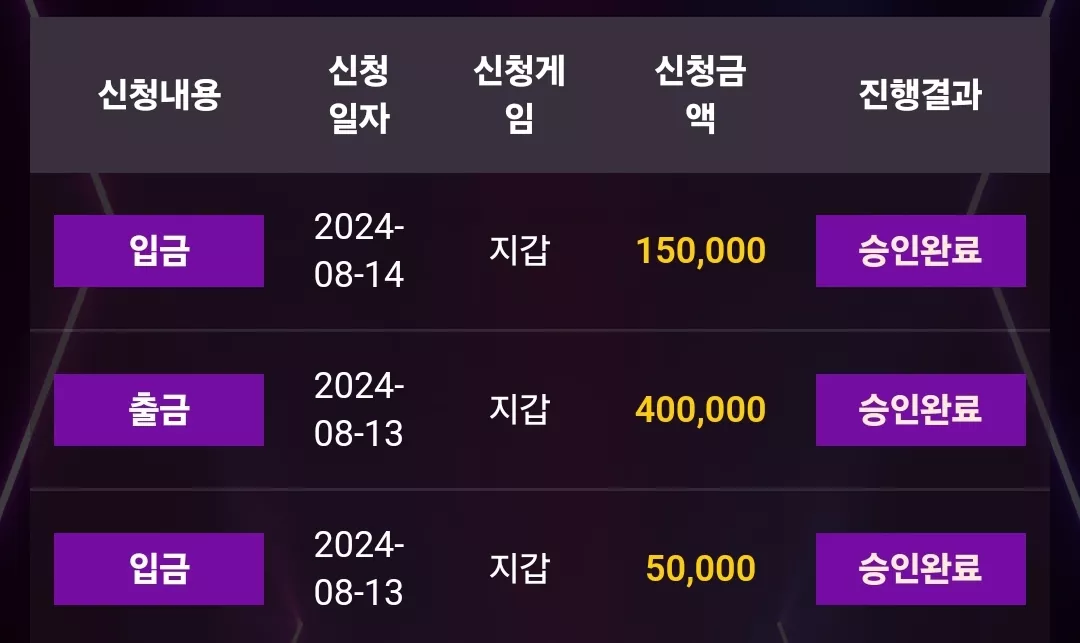Viewport: 1080px width, 643px height.
Task: Click the 신청게임 column header
Action: pyautogui.click(x=519, y=94)
